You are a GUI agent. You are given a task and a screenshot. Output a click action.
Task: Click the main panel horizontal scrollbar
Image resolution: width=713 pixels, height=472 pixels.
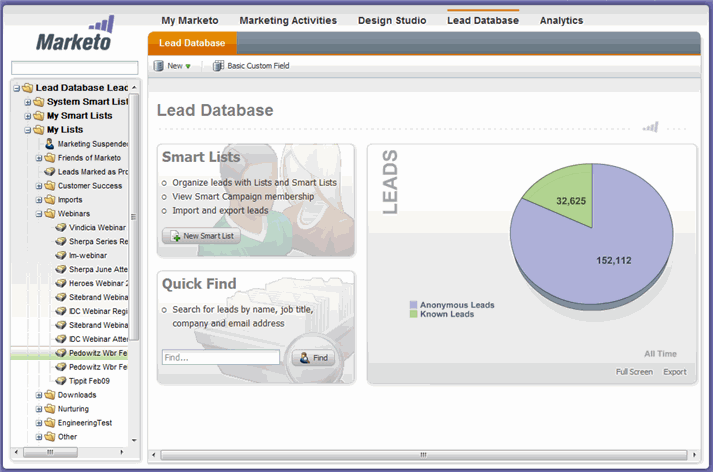(x=423, y=455)
